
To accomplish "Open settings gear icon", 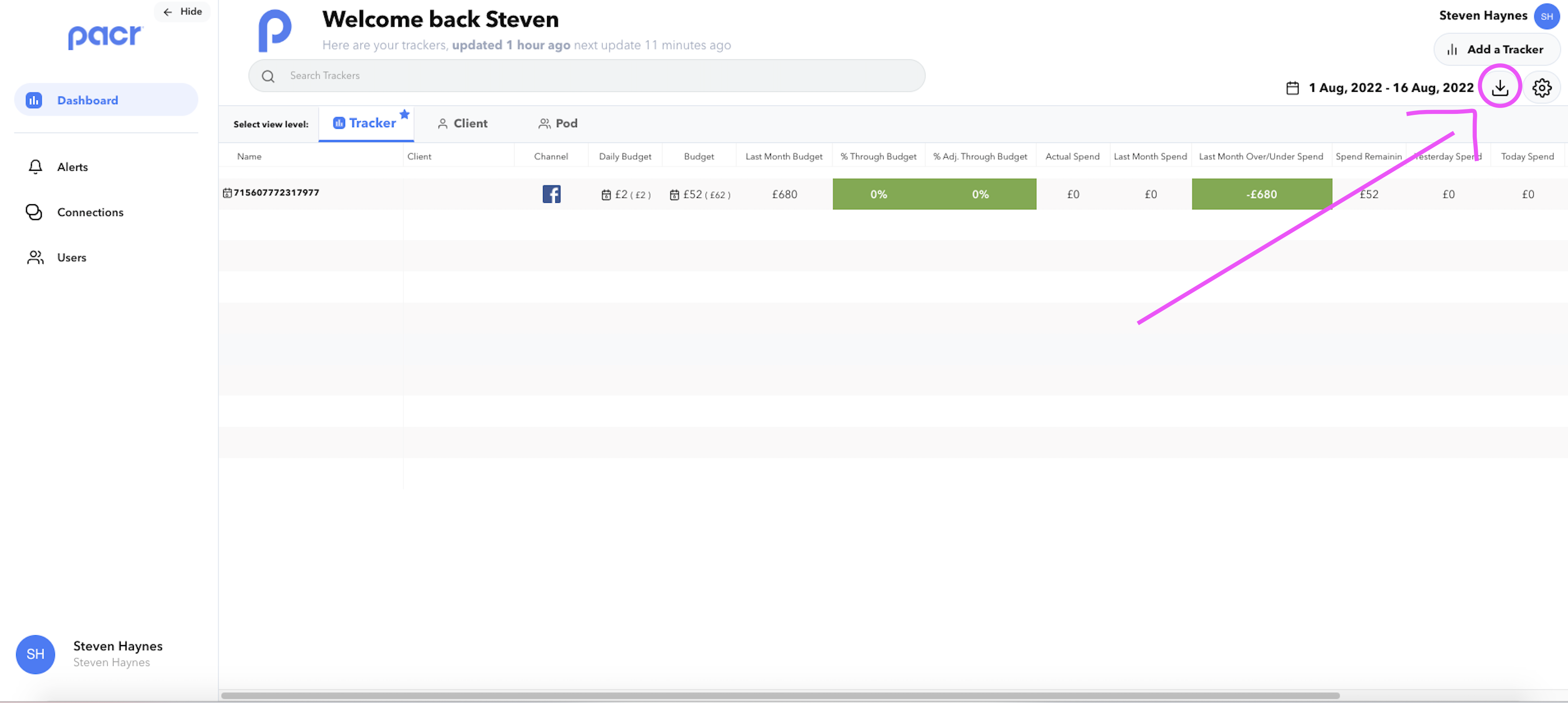I will pyautogui.click(x=1541, y=88).
